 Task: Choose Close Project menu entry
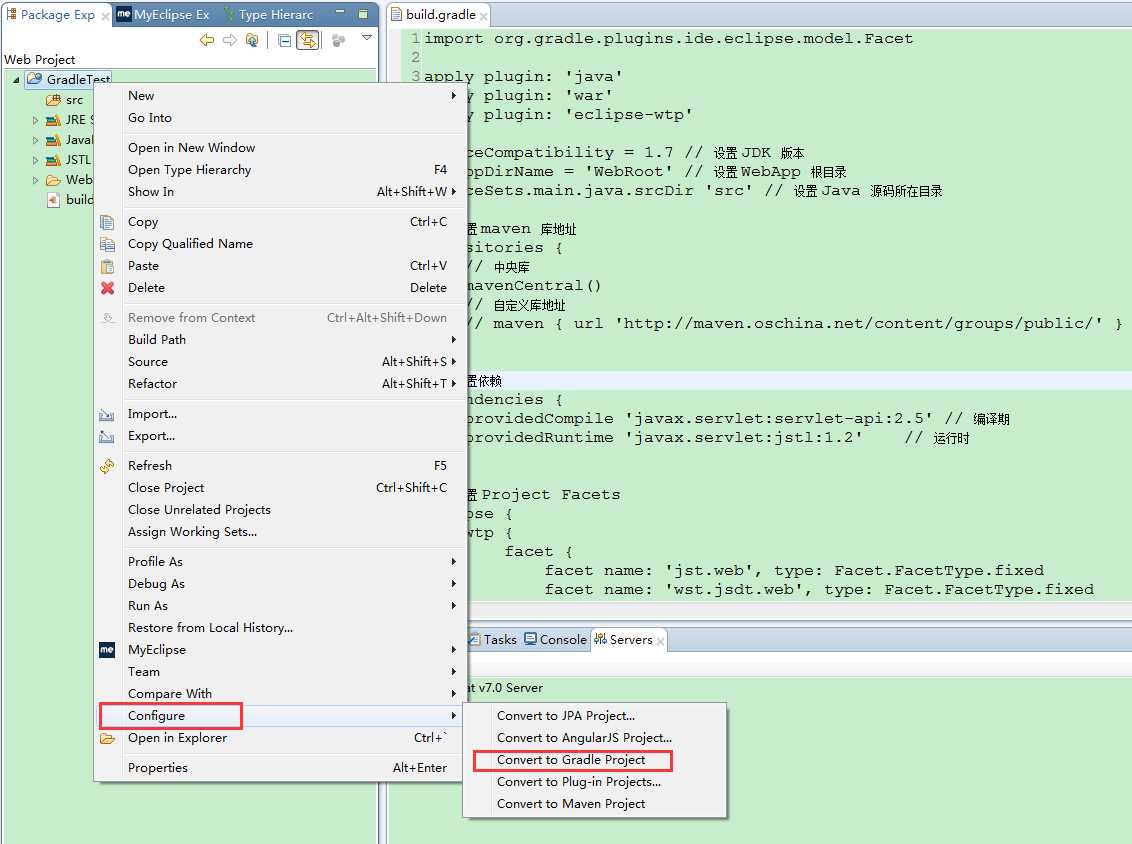tap(281, 488)
